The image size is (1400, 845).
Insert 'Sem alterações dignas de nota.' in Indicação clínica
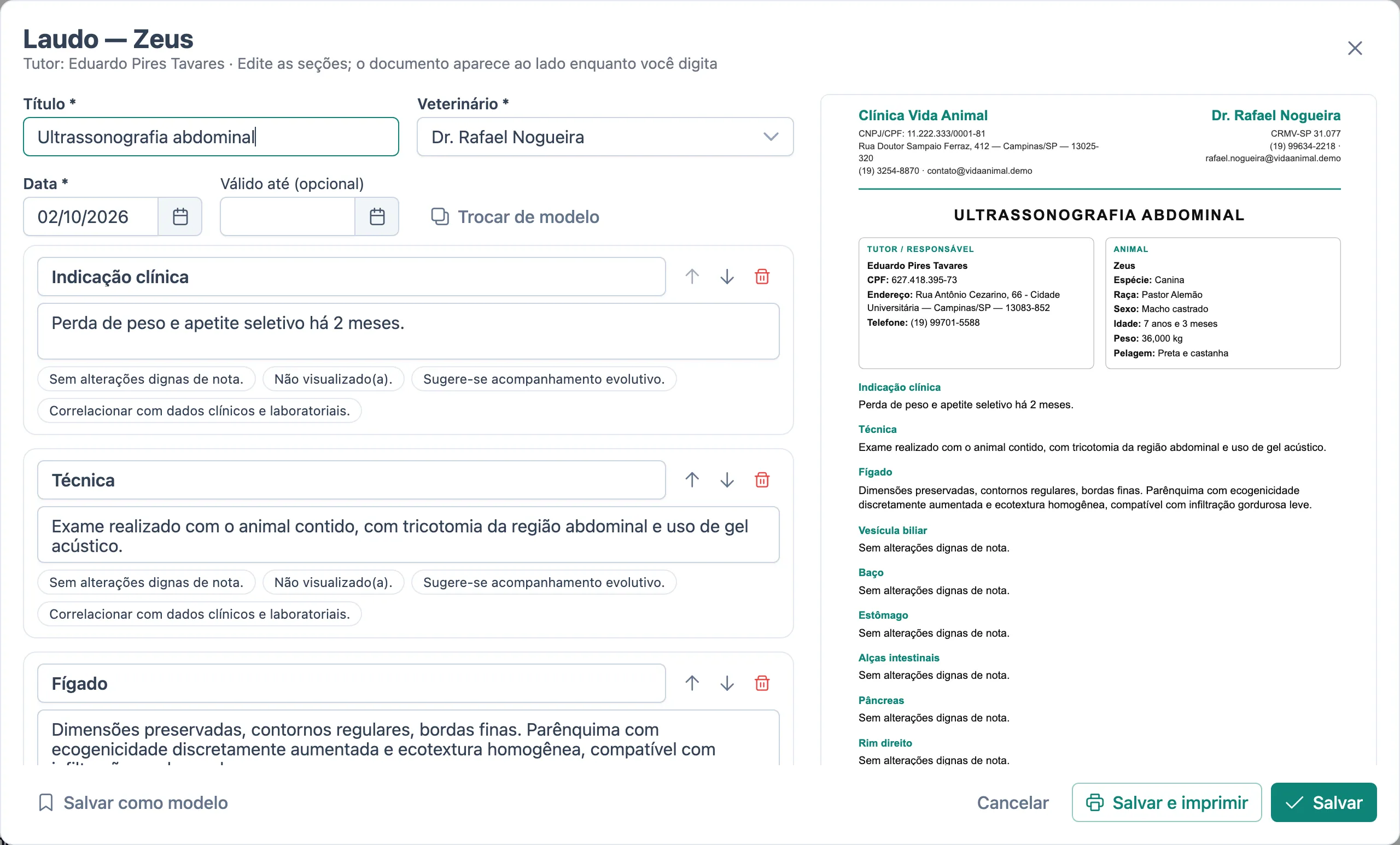point(146,379)
